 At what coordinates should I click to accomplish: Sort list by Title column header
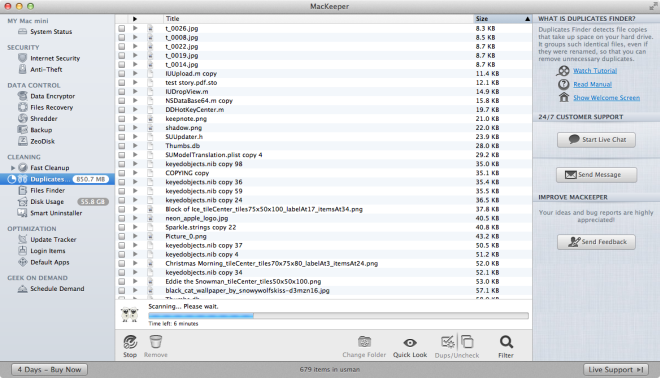pyautogui.click(x=318, y=19)
